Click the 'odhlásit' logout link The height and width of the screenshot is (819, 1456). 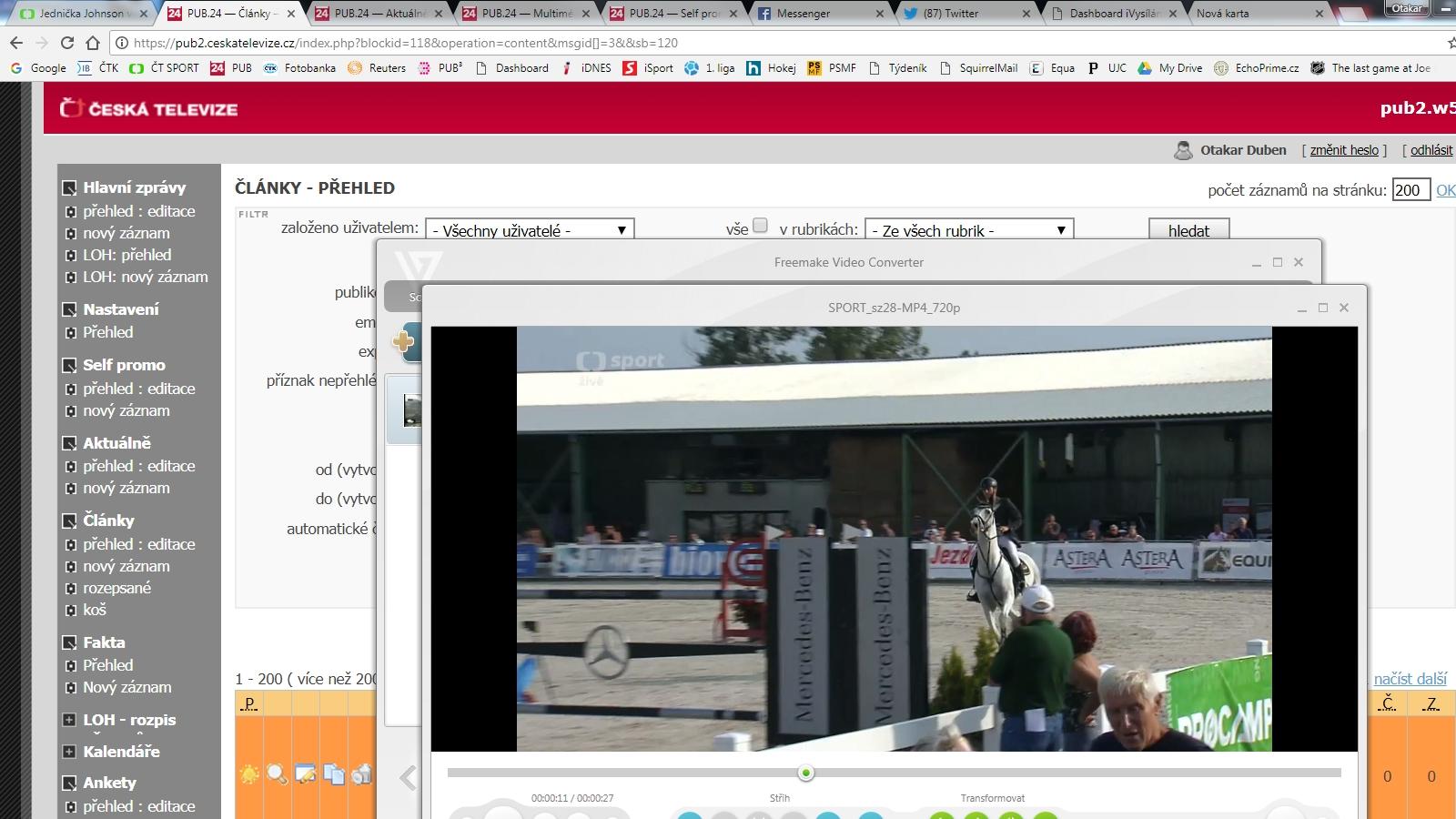[1431, 150]
